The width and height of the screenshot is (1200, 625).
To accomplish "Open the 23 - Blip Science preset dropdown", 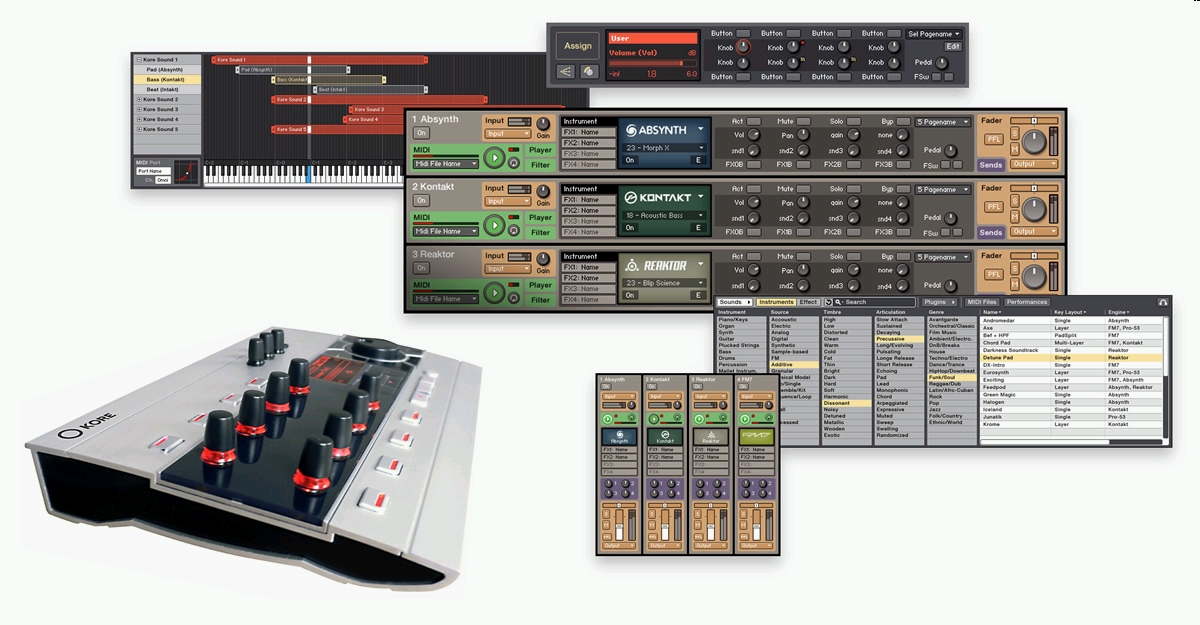I will tap(664, 283).
